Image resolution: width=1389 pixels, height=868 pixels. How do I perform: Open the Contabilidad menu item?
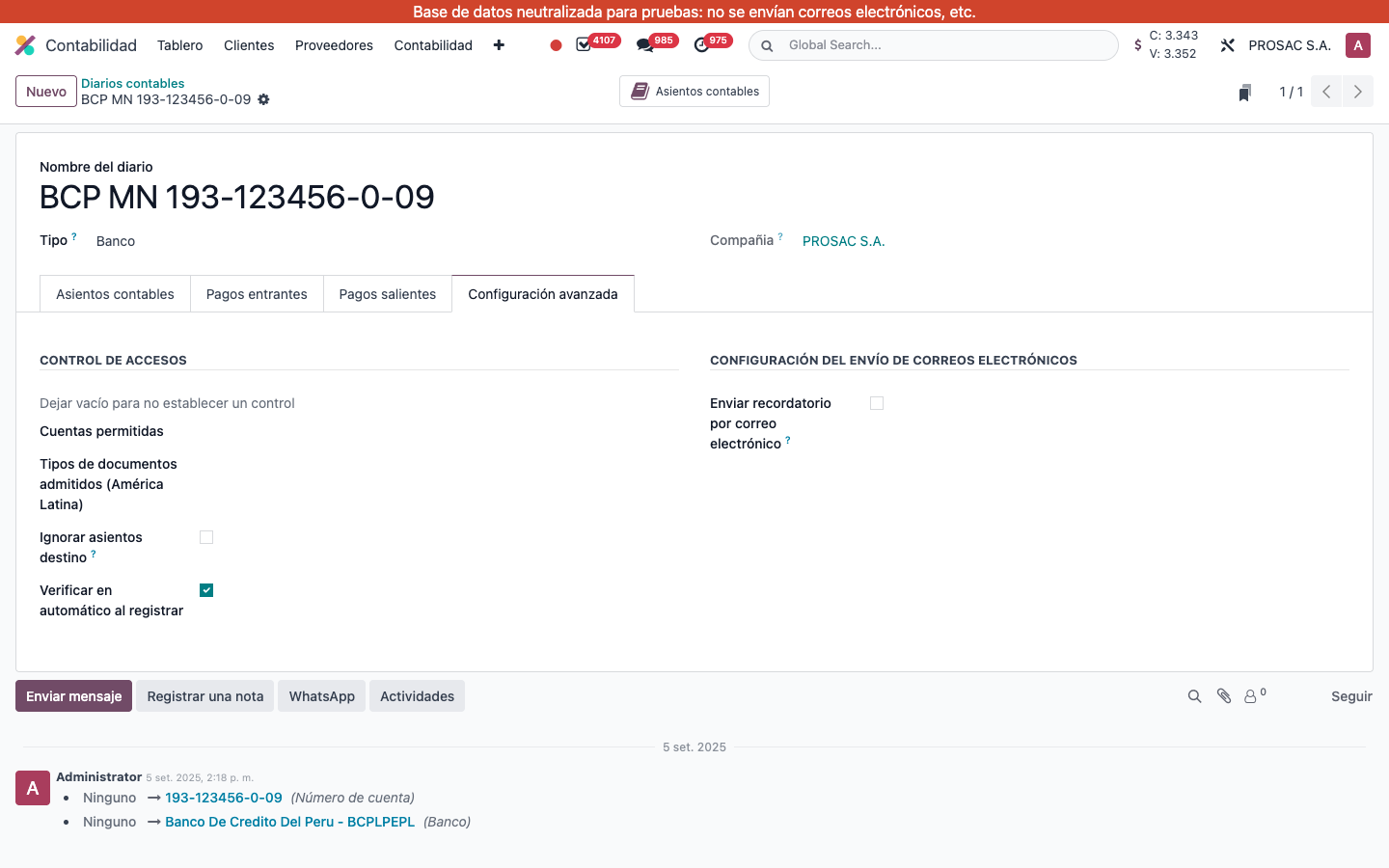pyautogui.click(x=433, y=45)
